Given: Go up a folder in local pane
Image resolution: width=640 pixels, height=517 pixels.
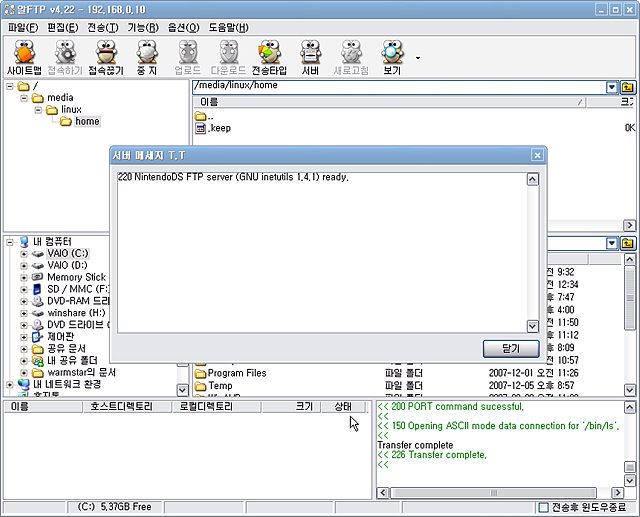Looking at the screenshot, I should click(x=628, y=244).
